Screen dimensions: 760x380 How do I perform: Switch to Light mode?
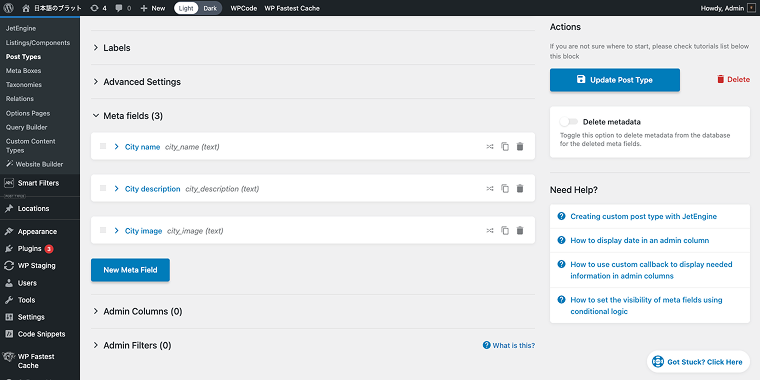point(186,8)
